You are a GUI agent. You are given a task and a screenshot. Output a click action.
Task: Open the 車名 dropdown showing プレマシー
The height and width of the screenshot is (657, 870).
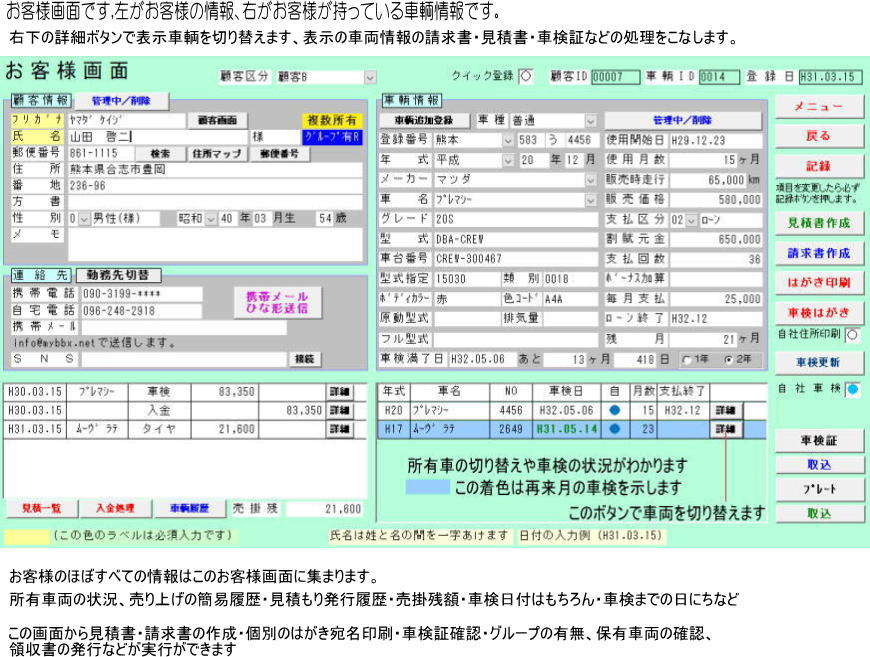591,200
